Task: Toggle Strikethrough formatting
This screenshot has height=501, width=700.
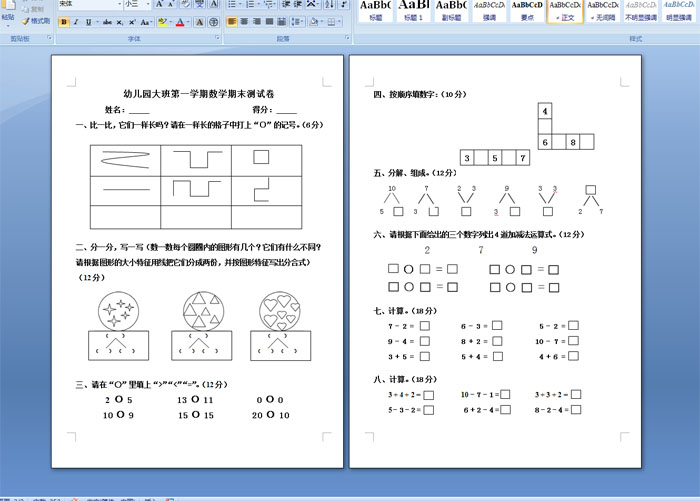Action: tap(107, 22)
